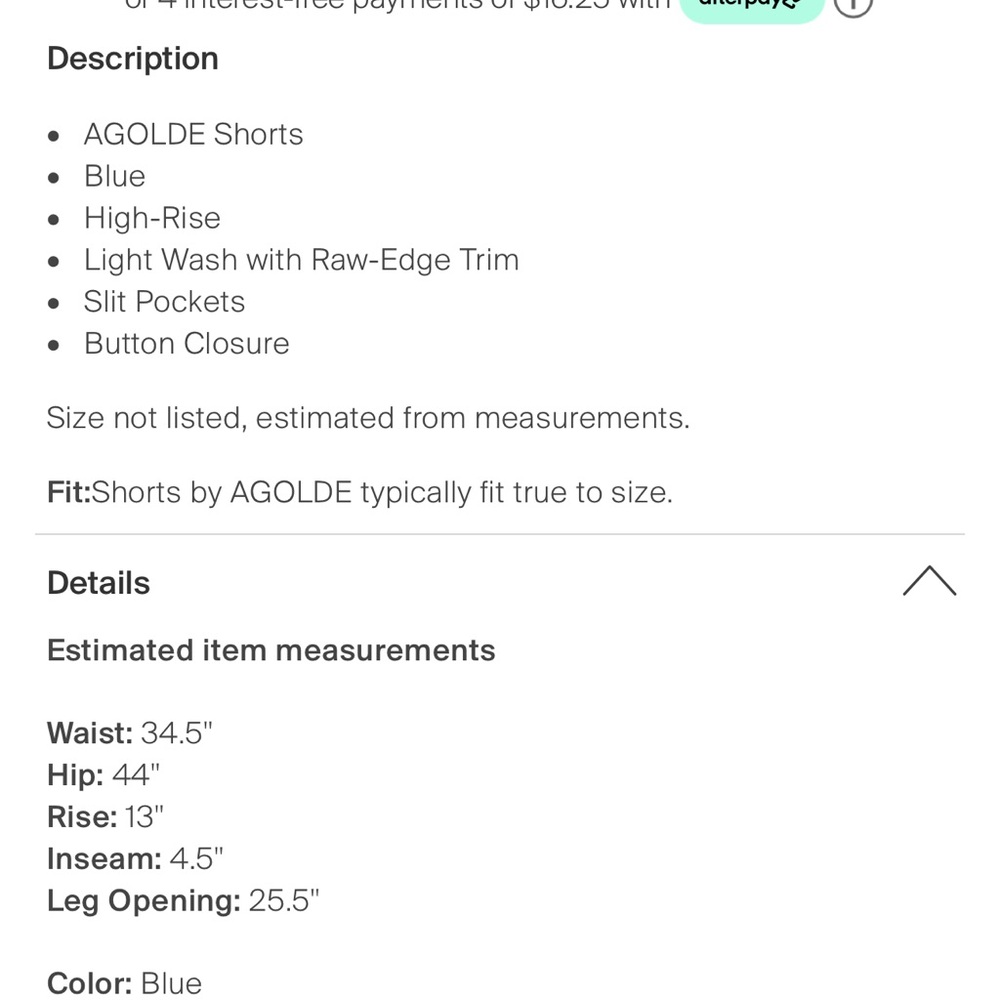Viewport: 1000px width, 1000px height.
Task: Click the Leg Opening 25.5" measurement
Action: [x=183, y=901]
